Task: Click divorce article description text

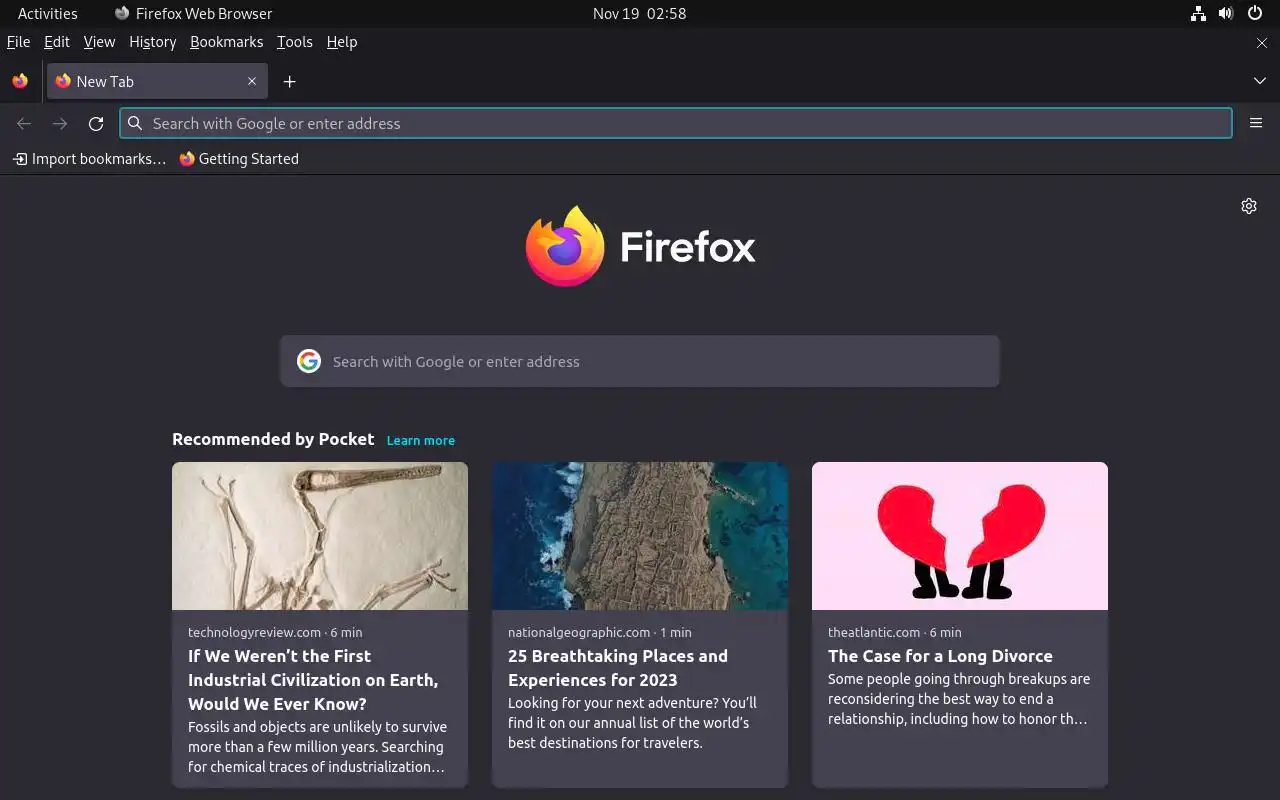Action: (x=958, y=699)
